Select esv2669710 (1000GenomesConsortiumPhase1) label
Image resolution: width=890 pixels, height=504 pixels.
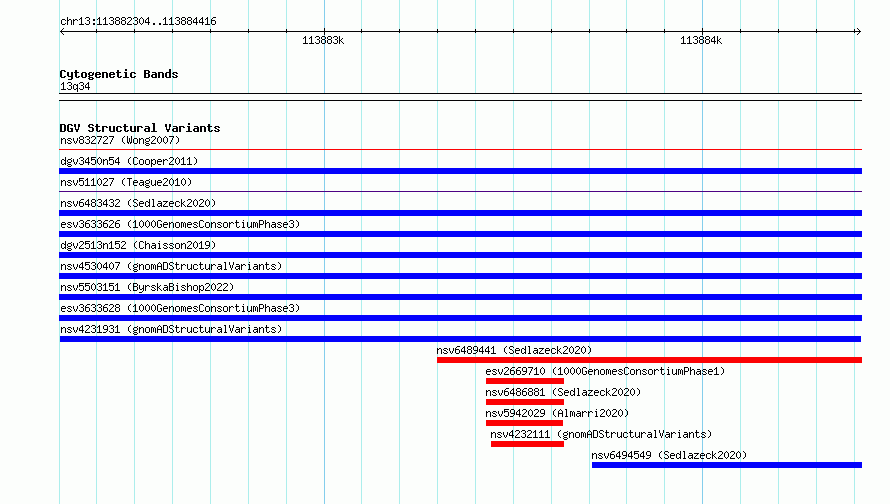(x=605, y=371)
